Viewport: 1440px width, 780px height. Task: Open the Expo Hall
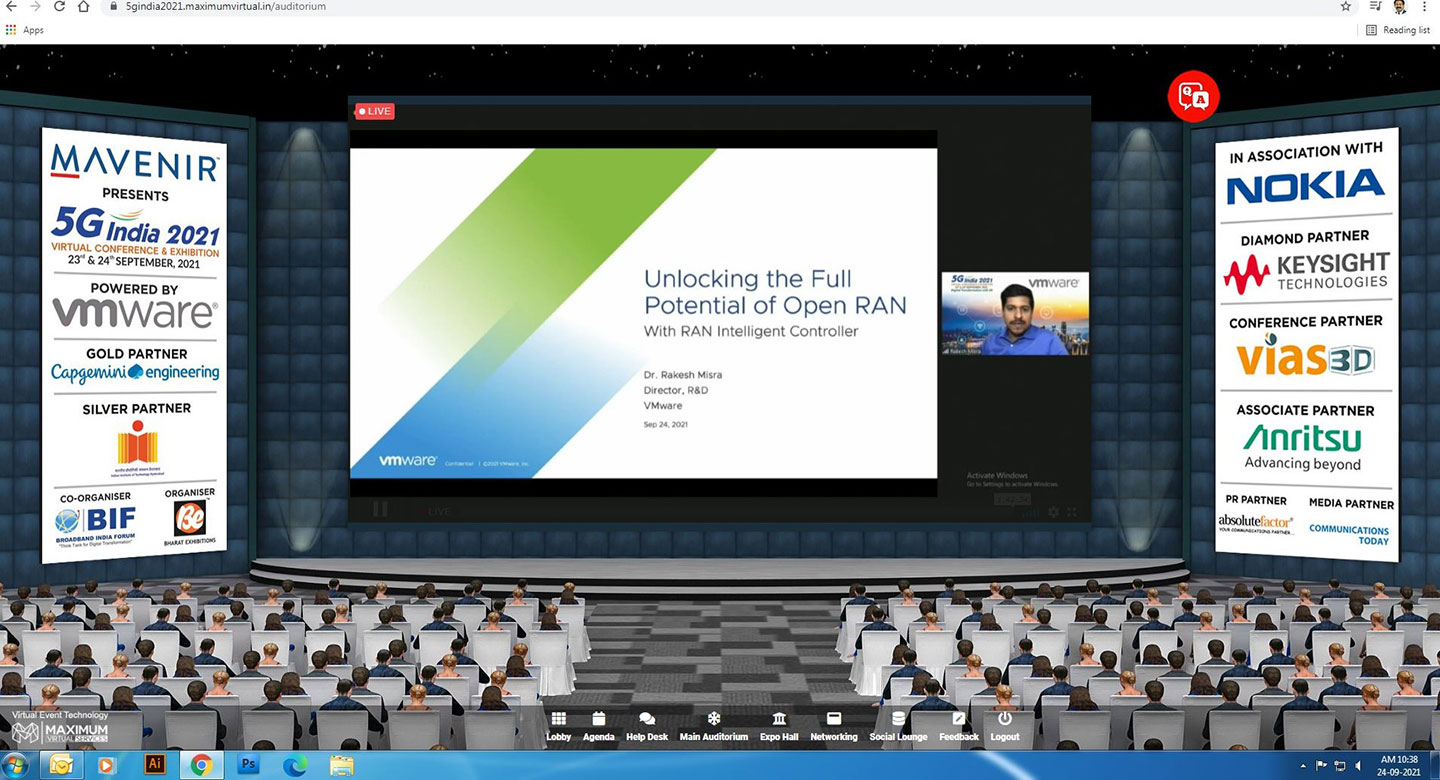779,727
